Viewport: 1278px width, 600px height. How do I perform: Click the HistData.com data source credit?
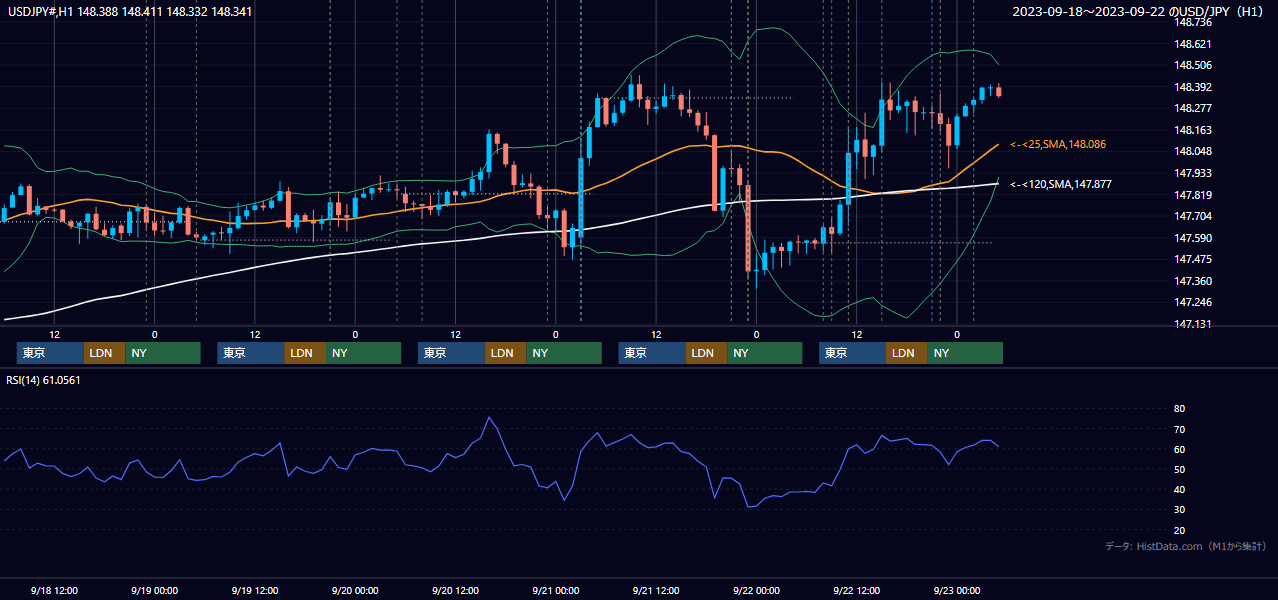coord(1186,546)
